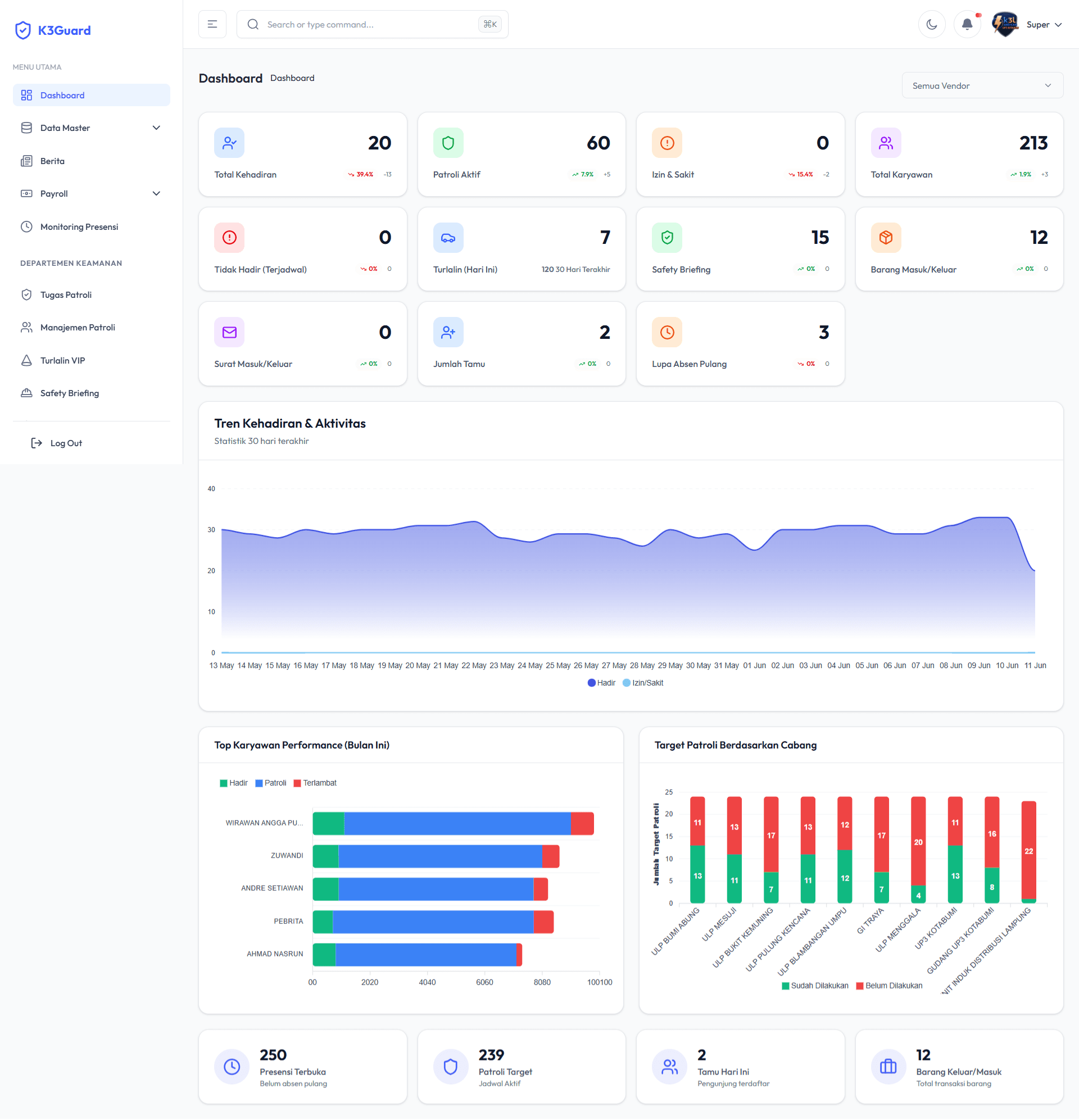The image size is (1079, 1120).
Task: Focus the Search or type command field
Action: (x=372, y=25)
